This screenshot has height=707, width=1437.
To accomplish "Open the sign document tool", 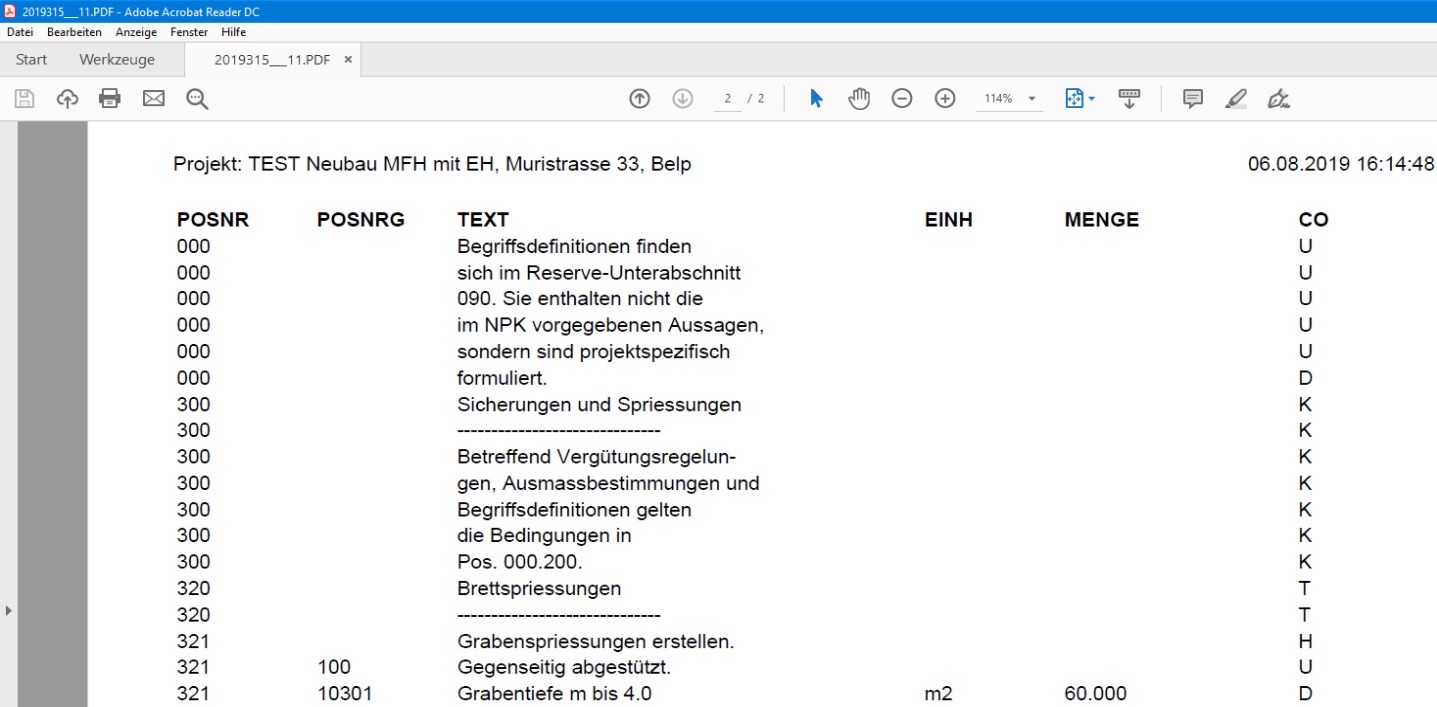I will (x=1279, y=98).
